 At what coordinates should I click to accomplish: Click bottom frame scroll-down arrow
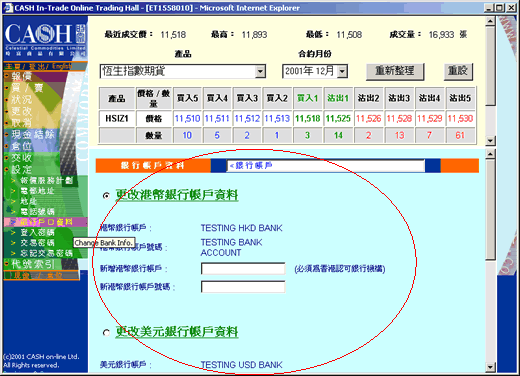pos(490,367)
